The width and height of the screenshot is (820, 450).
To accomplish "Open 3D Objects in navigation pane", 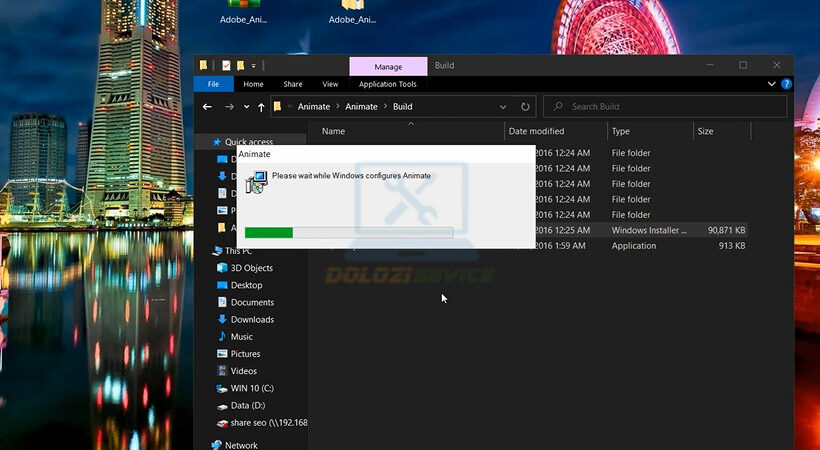I will [x=251, y=268].
